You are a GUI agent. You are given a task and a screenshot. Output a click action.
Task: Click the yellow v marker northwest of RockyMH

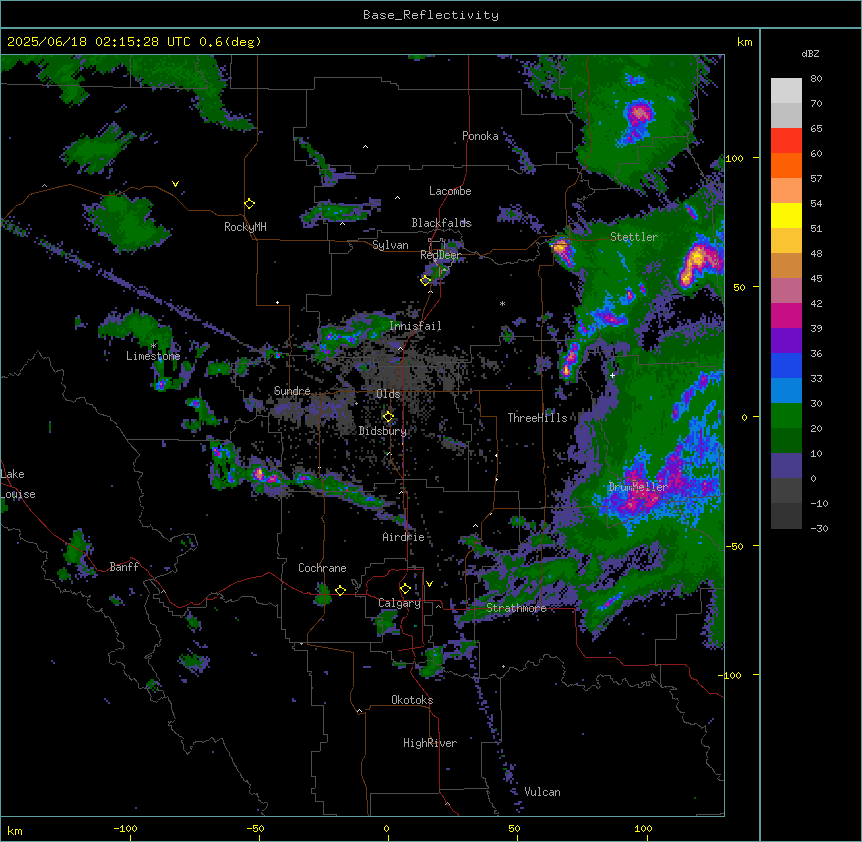(175, 184)
